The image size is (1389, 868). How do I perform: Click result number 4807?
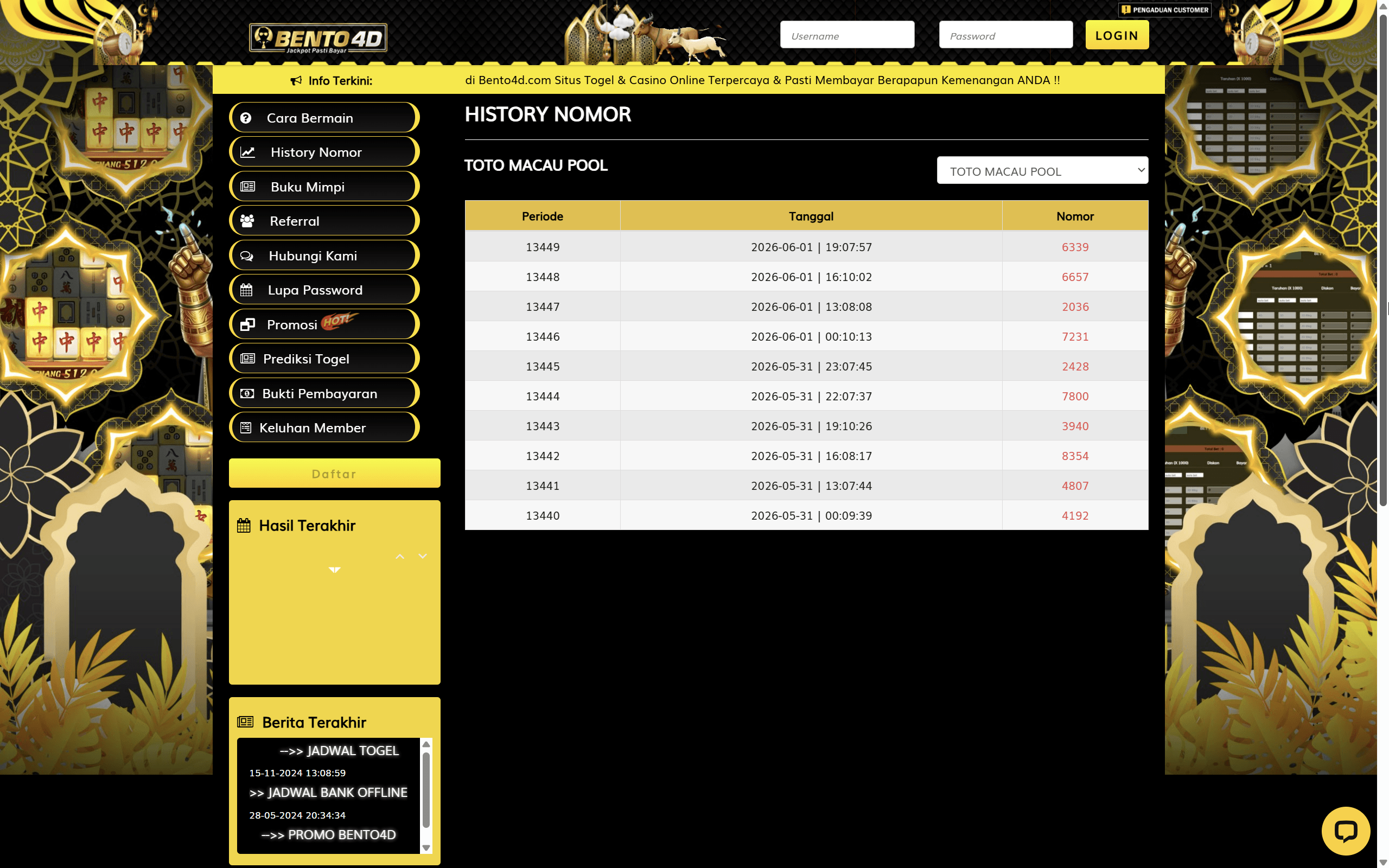[x=1075, y=486]
